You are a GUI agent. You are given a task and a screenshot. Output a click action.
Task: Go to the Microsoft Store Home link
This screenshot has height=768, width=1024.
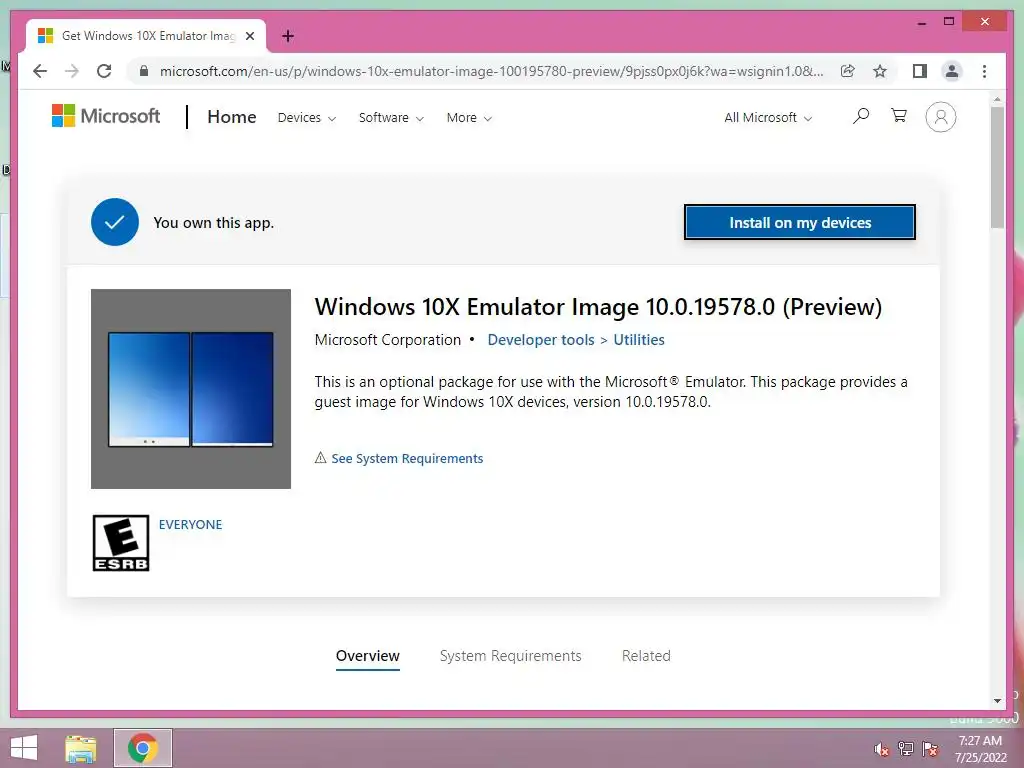click(x=232, y=117)
